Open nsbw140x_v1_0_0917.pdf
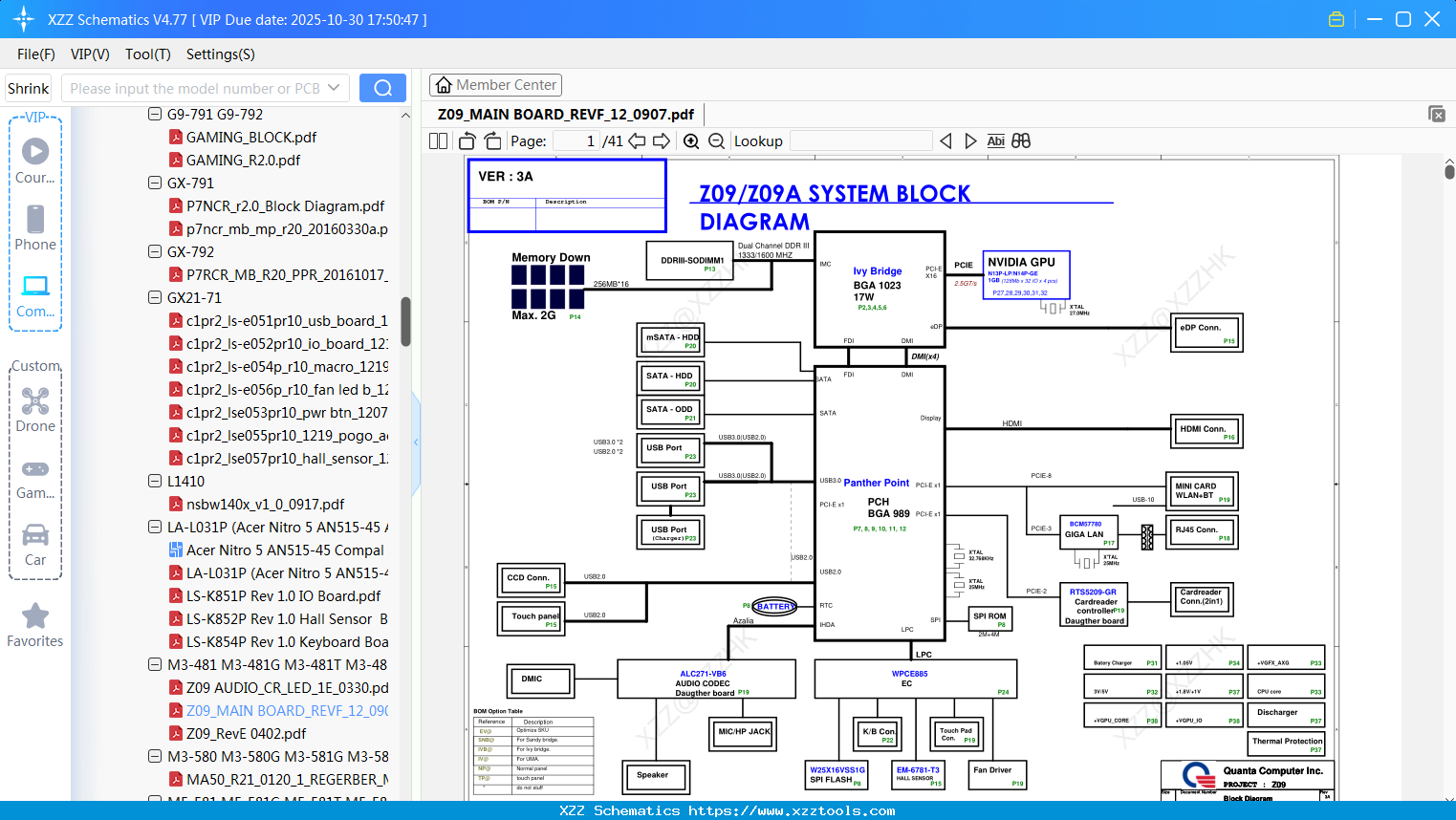The image size is (1456, 820). coord(265,505)
